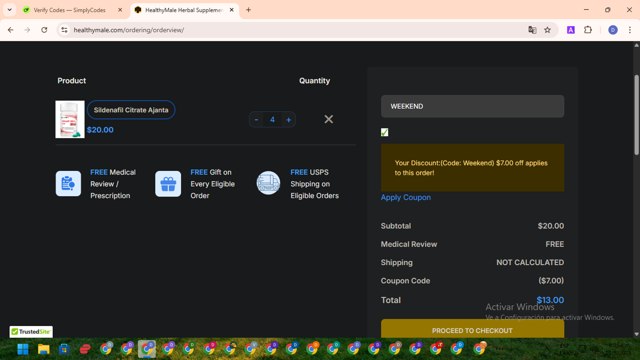Open the Extensions puzzle icon
This screenshot has width=640, height=360.
[x=588, y=30]
